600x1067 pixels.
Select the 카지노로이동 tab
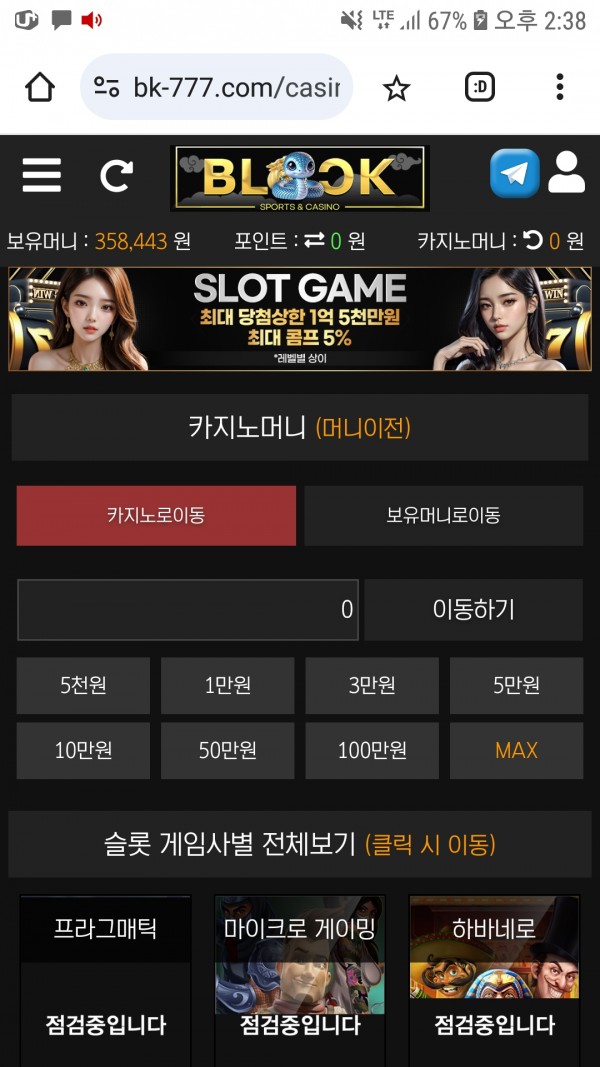(x=156, y=515)
